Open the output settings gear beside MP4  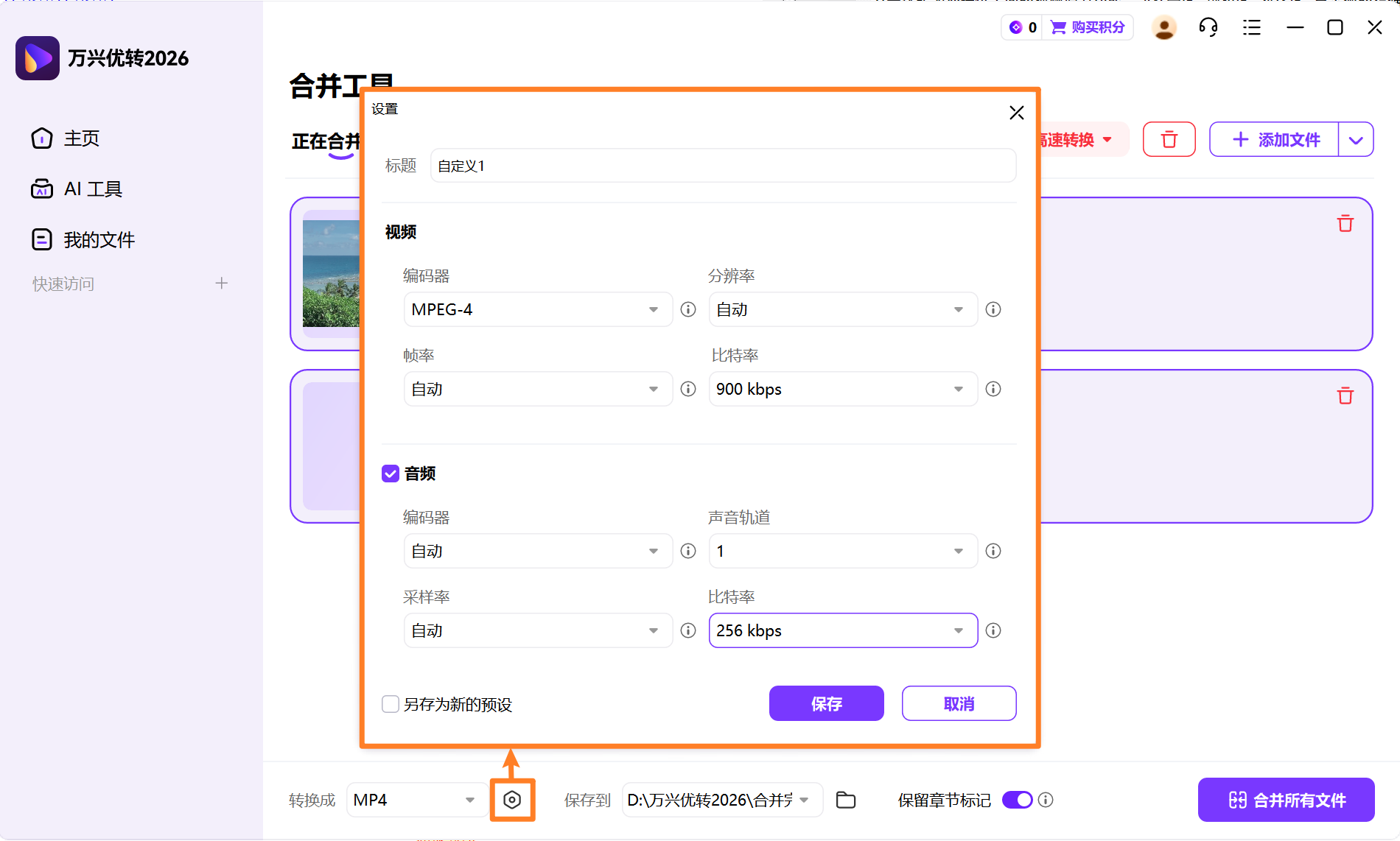[x=513, y=799]
